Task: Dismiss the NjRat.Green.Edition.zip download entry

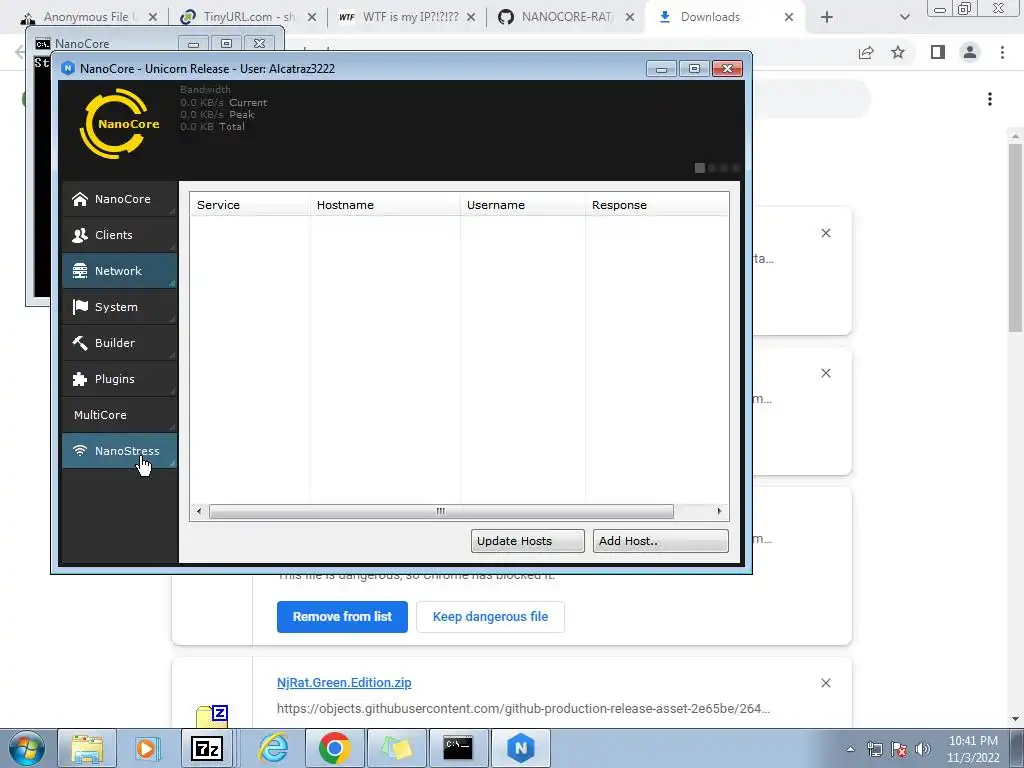Action: (x=825, y=683)
